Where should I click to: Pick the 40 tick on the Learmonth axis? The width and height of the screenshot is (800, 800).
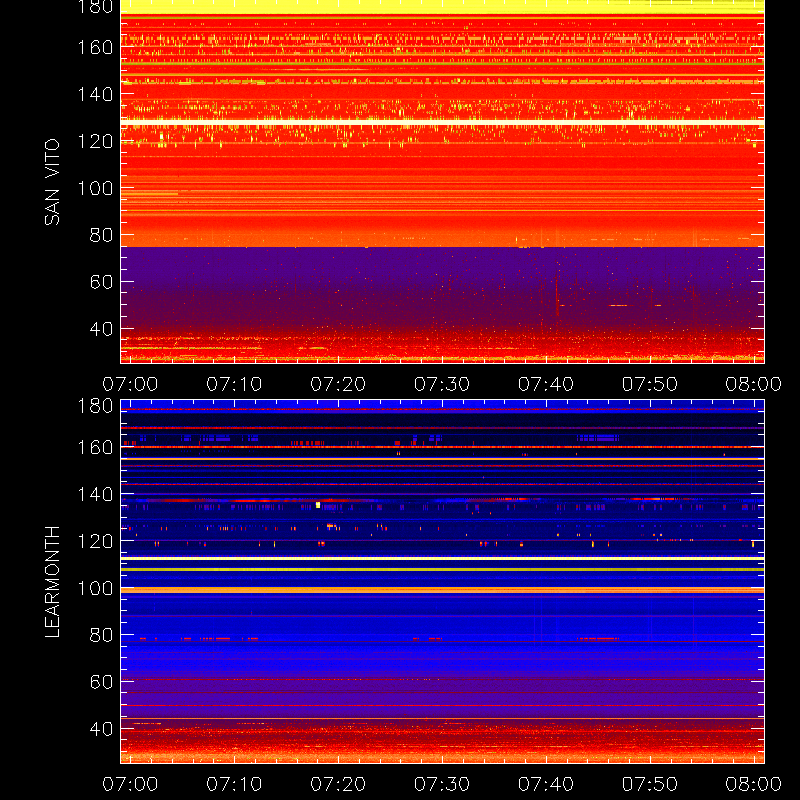[x=101, y=729]
